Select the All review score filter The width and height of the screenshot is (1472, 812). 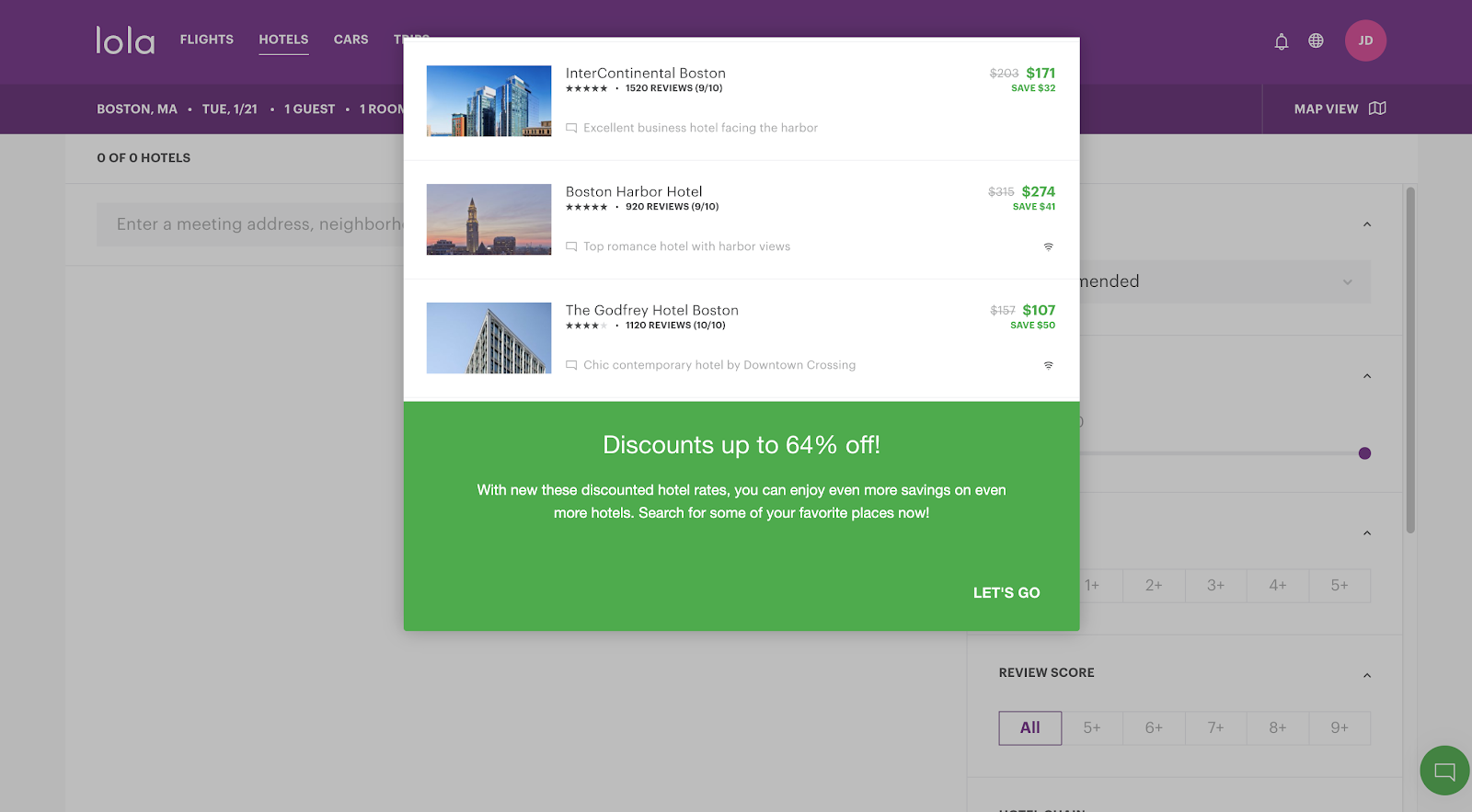(x=1029, y=727)
